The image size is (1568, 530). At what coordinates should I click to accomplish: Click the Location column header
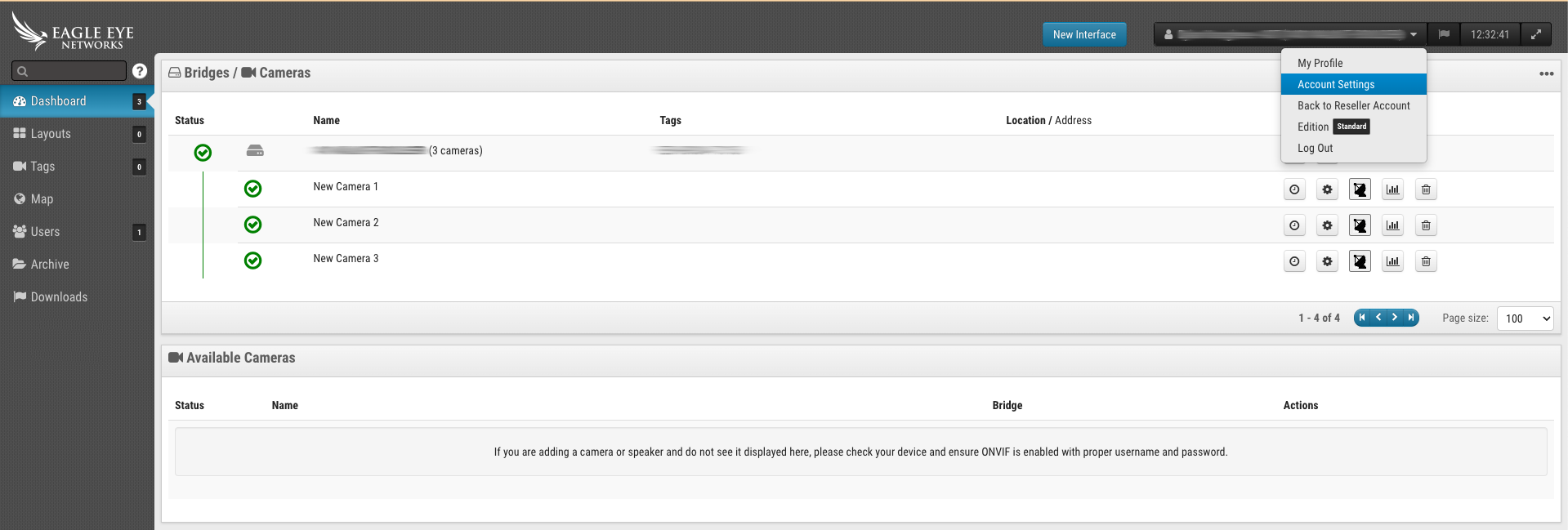coord(1025,120)
